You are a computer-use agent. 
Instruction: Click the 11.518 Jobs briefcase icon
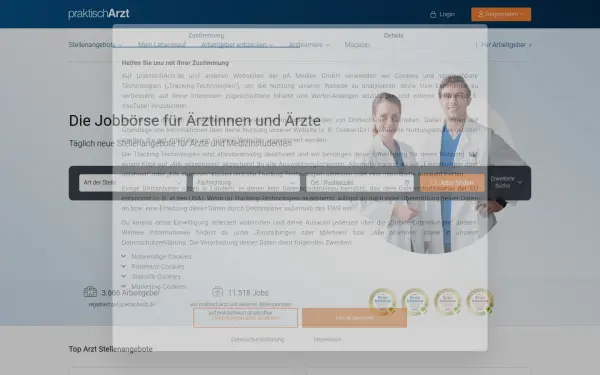(217, 292)
